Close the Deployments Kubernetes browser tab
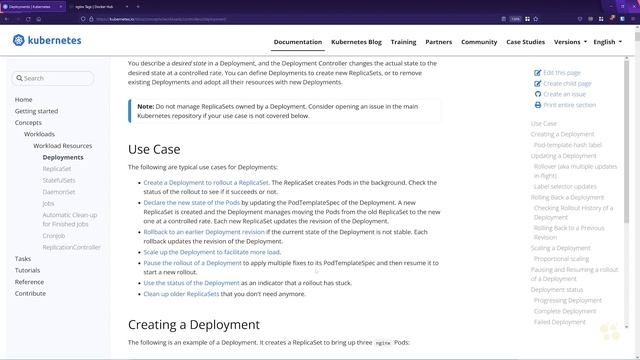This screenshot has width=640, height=360. pos(60,7)
